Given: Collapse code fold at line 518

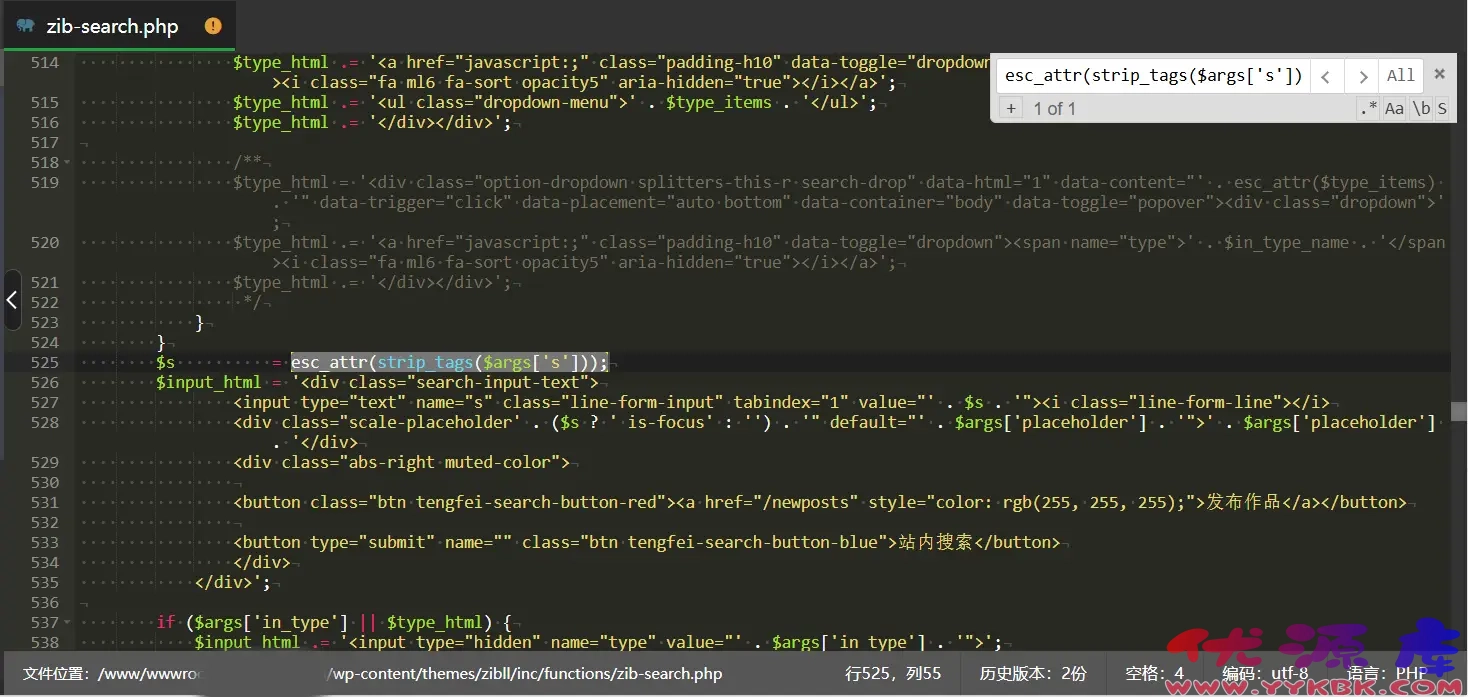Looking at the screenshot, I should click(67, 162).
